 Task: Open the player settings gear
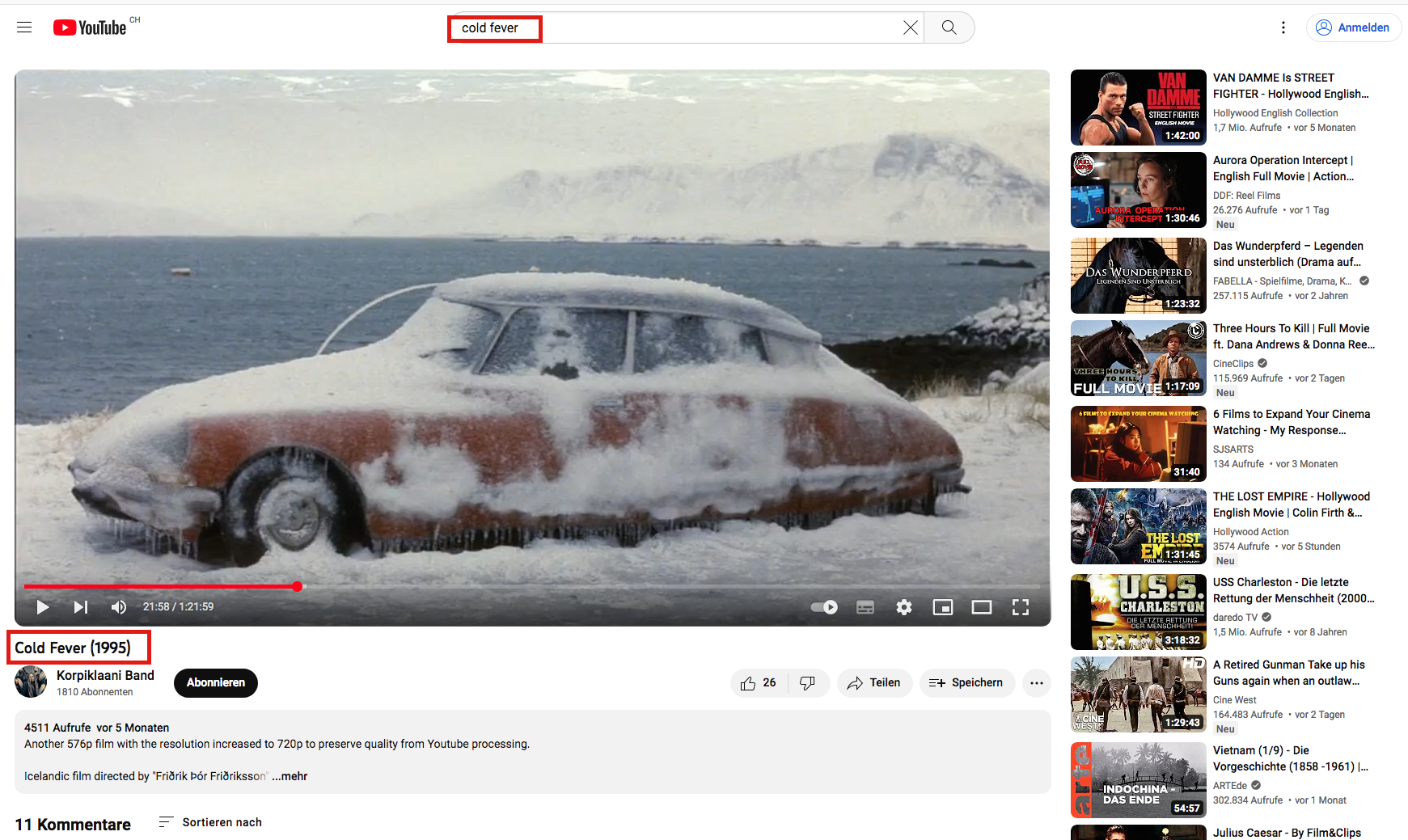[x=904, y=607]
